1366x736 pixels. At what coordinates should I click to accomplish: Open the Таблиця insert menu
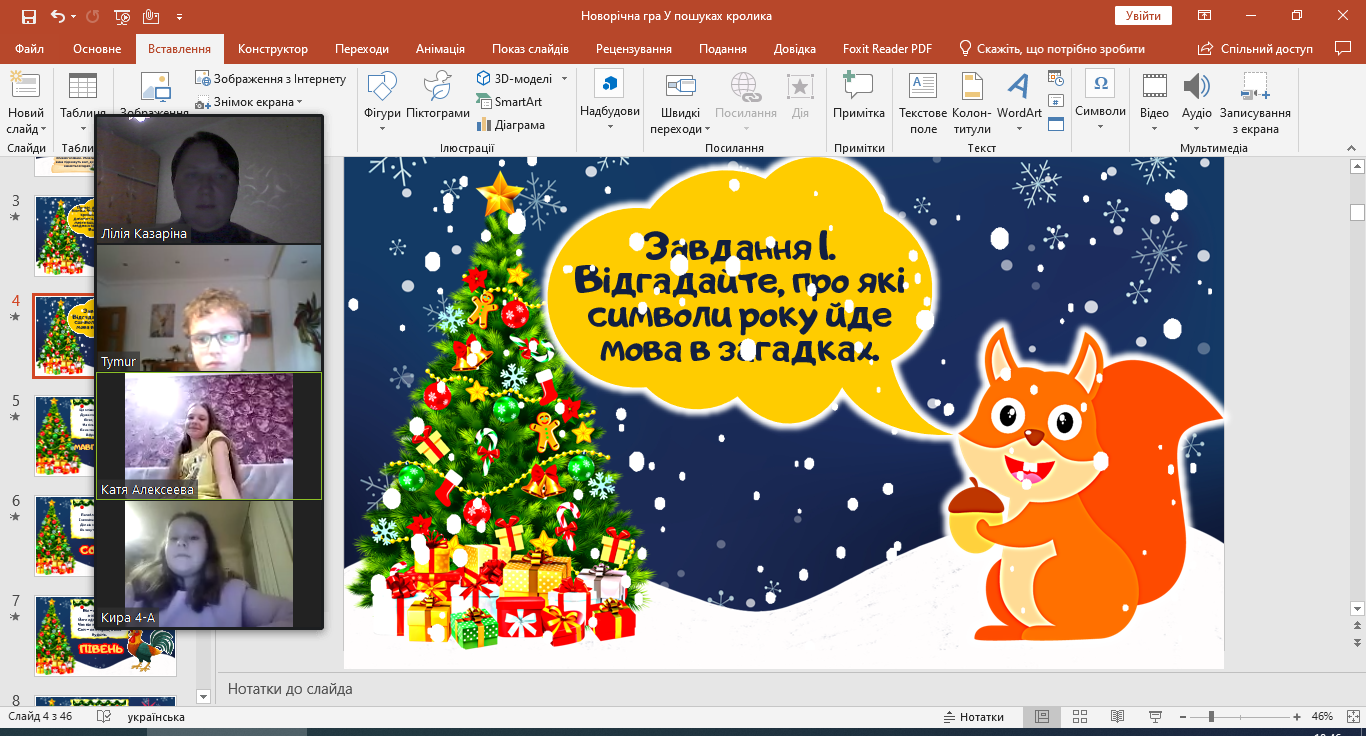tap(82, 104)
